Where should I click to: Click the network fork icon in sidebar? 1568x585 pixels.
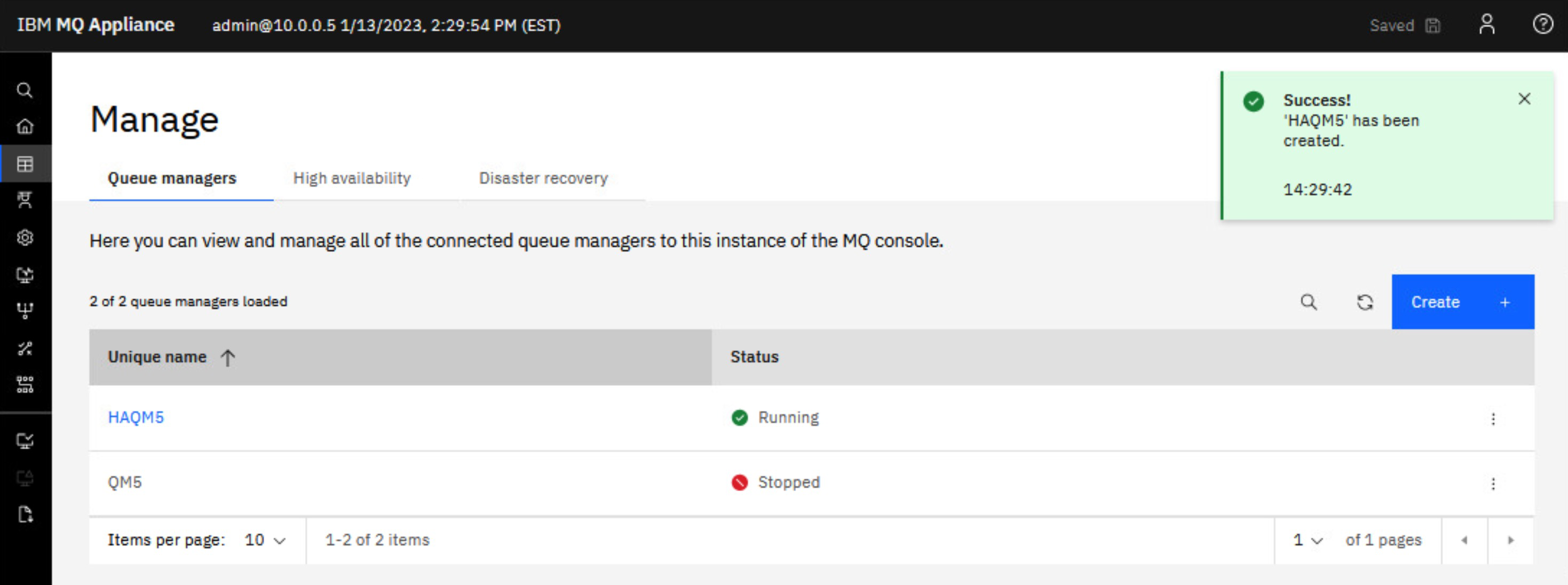pos(25,311)
